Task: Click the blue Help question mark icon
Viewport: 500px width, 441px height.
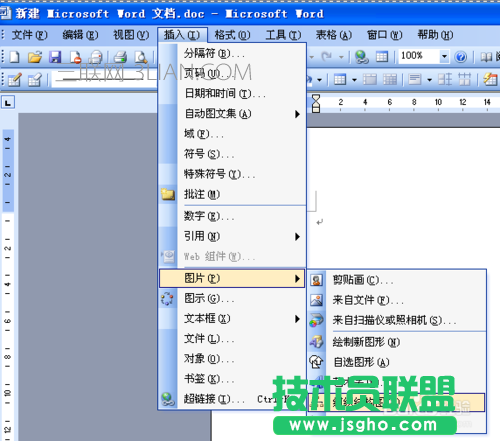Action: pyautogui.click(x=461, y=57)
